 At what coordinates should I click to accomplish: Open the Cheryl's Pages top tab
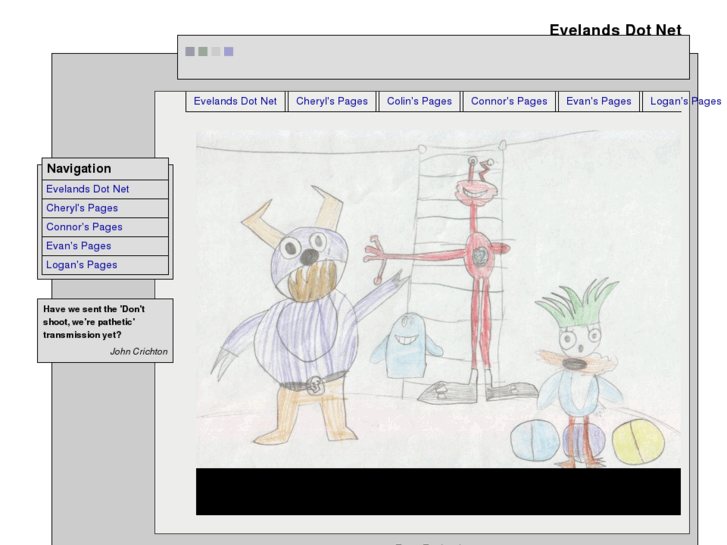coord(332,101)
